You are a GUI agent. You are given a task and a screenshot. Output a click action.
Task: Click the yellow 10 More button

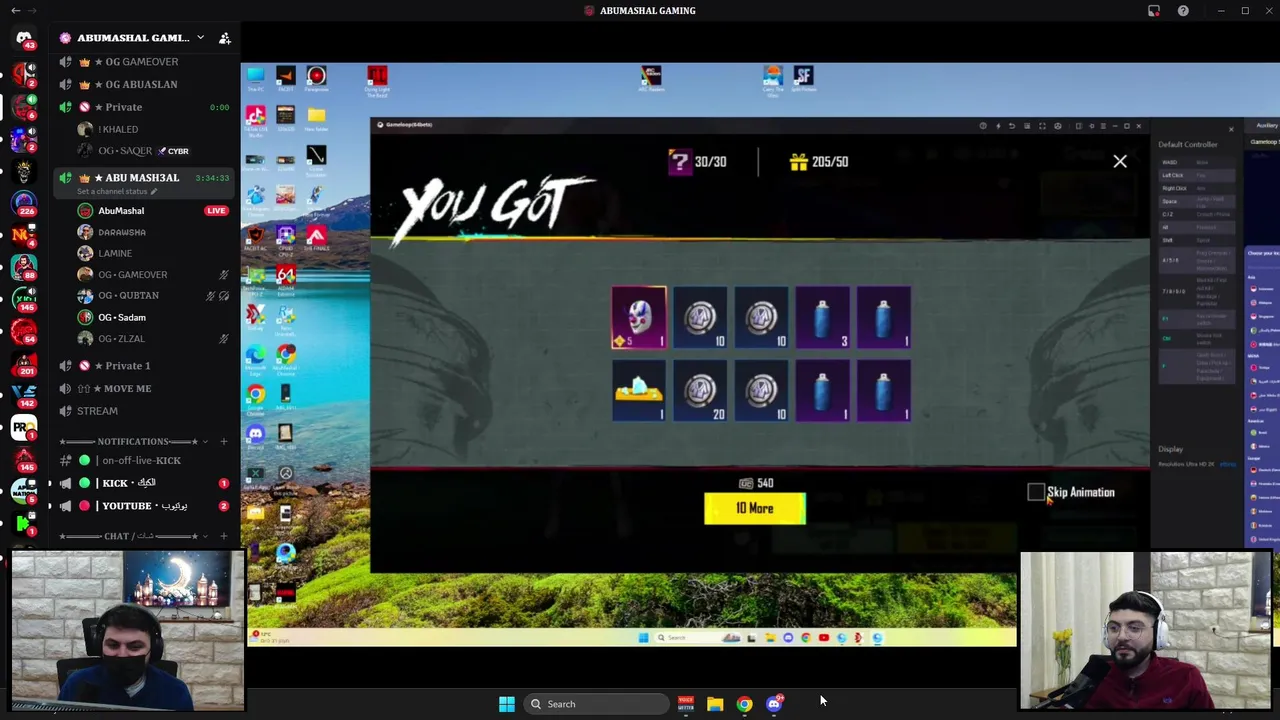755,509
